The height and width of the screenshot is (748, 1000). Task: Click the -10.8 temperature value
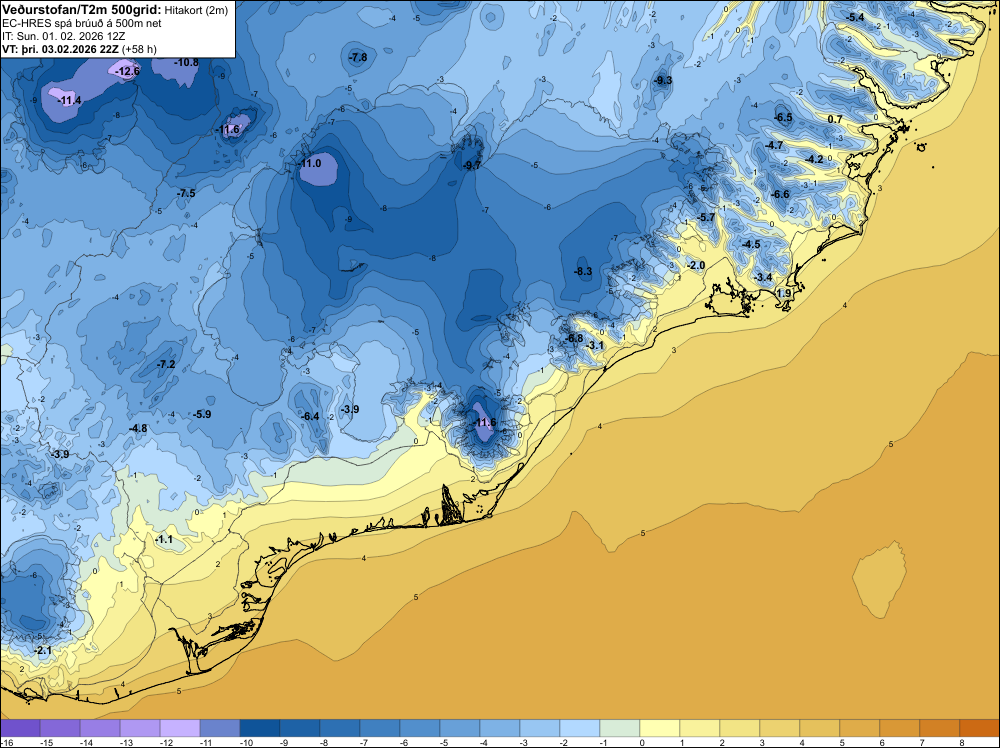[186, 62]
